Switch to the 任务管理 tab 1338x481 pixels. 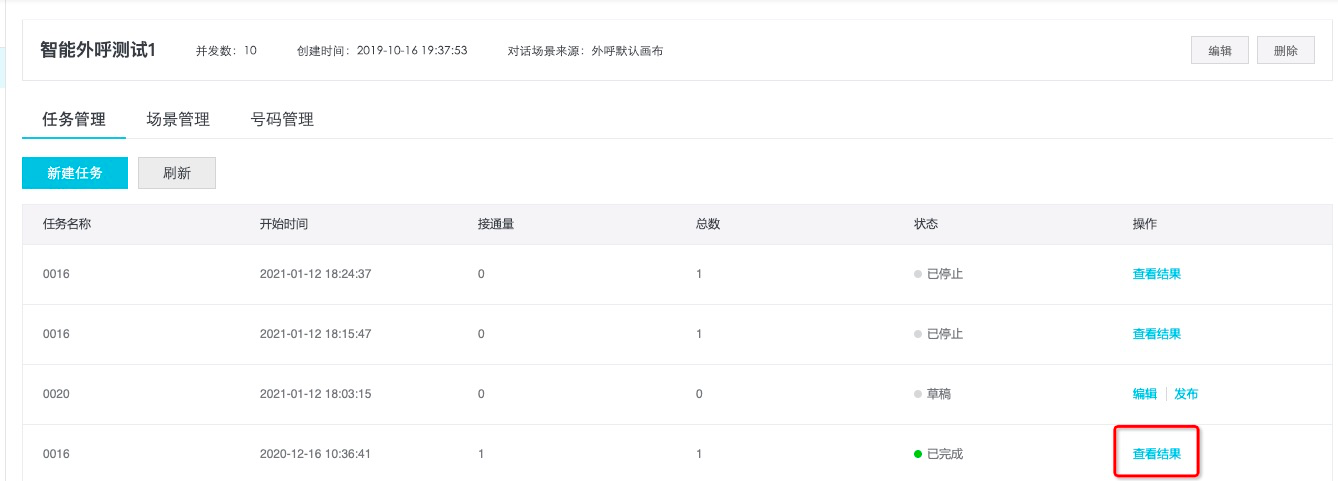point(74,119)
